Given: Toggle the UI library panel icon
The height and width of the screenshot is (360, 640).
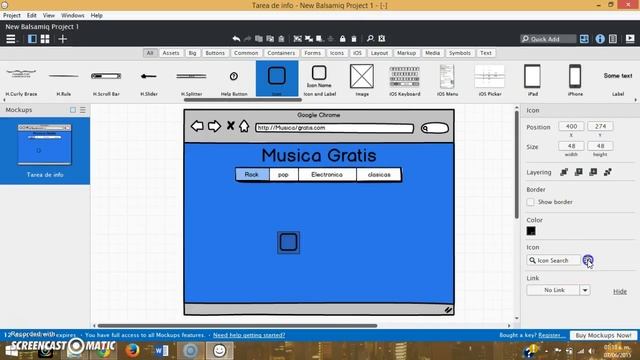Looking at the screenshot, I should click(x=584, y=39).
